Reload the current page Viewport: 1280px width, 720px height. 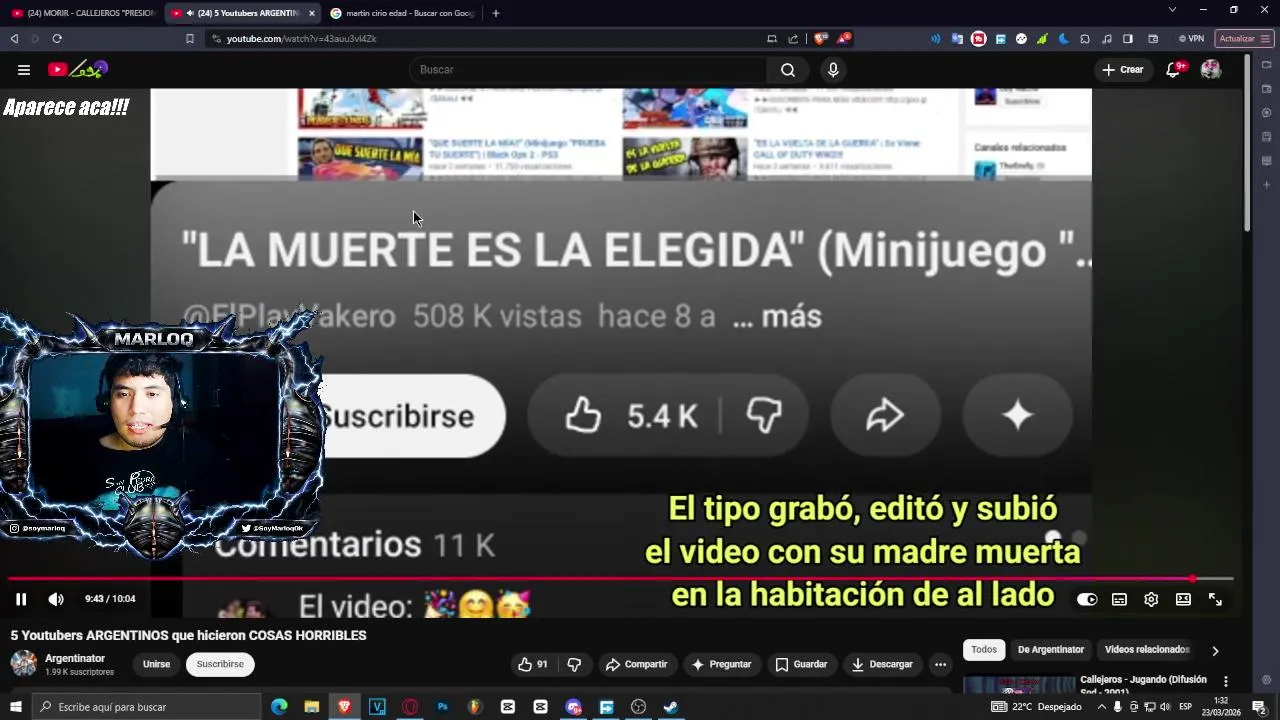57,39
